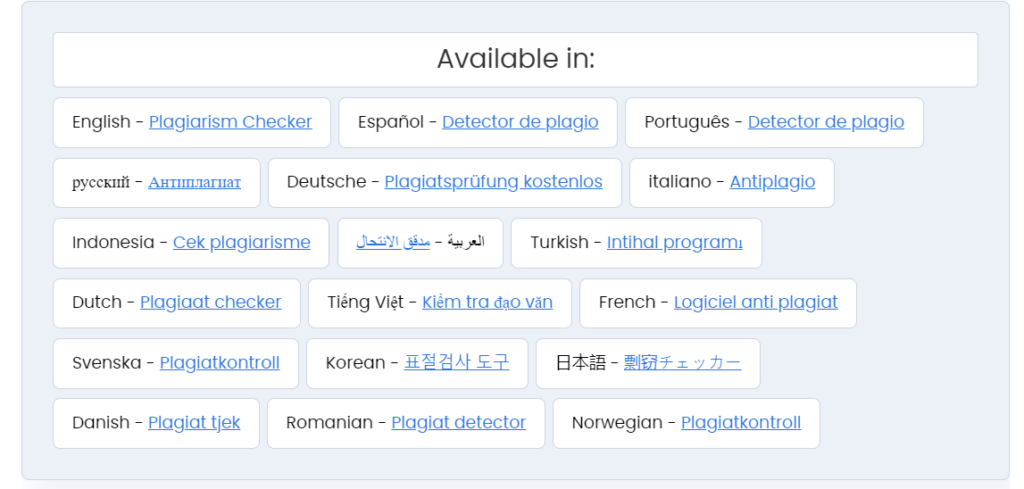Image resolution: width=1024 pixels, height=489 pixels.
Task: Open Svenska Plagiatkontroll link
Action: click(219, 362)
